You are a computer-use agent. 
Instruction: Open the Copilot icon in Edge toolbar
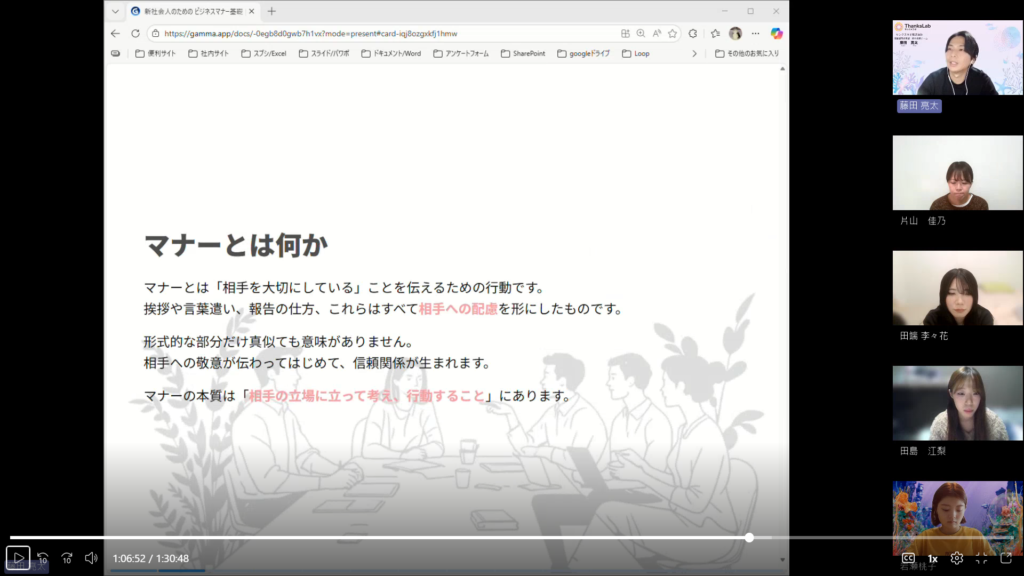pos(776,33)
